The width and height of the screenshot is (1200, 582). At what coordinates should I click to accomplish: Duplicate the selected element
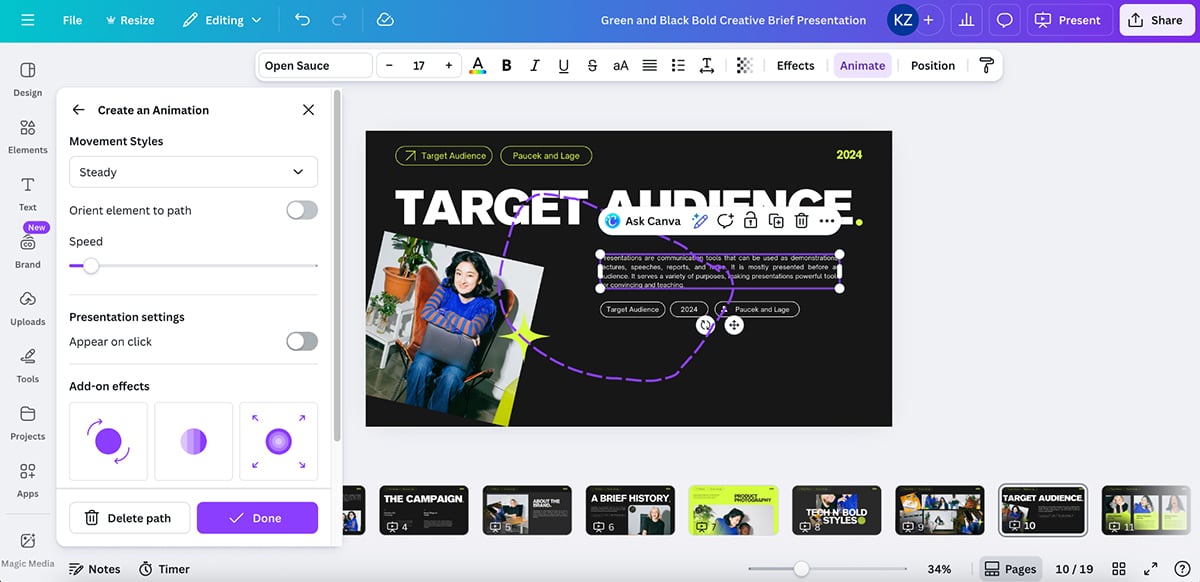pyautogui.click(x=775, y=220)
